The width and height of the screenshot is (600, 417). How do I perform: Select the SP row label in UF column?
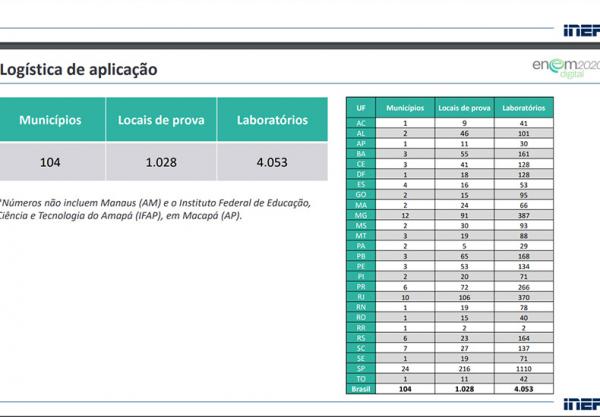361,369
